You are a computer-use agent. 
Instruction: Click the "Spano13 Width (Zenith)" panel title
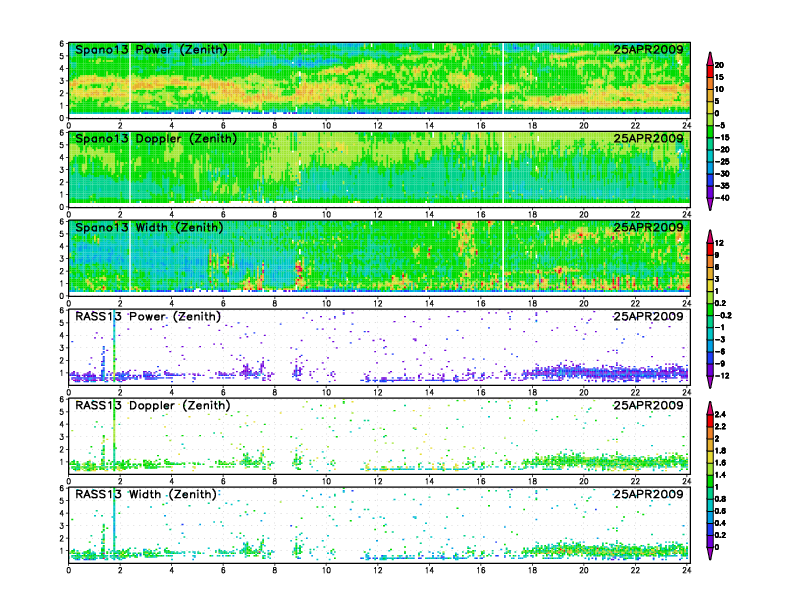coord(149,228)
